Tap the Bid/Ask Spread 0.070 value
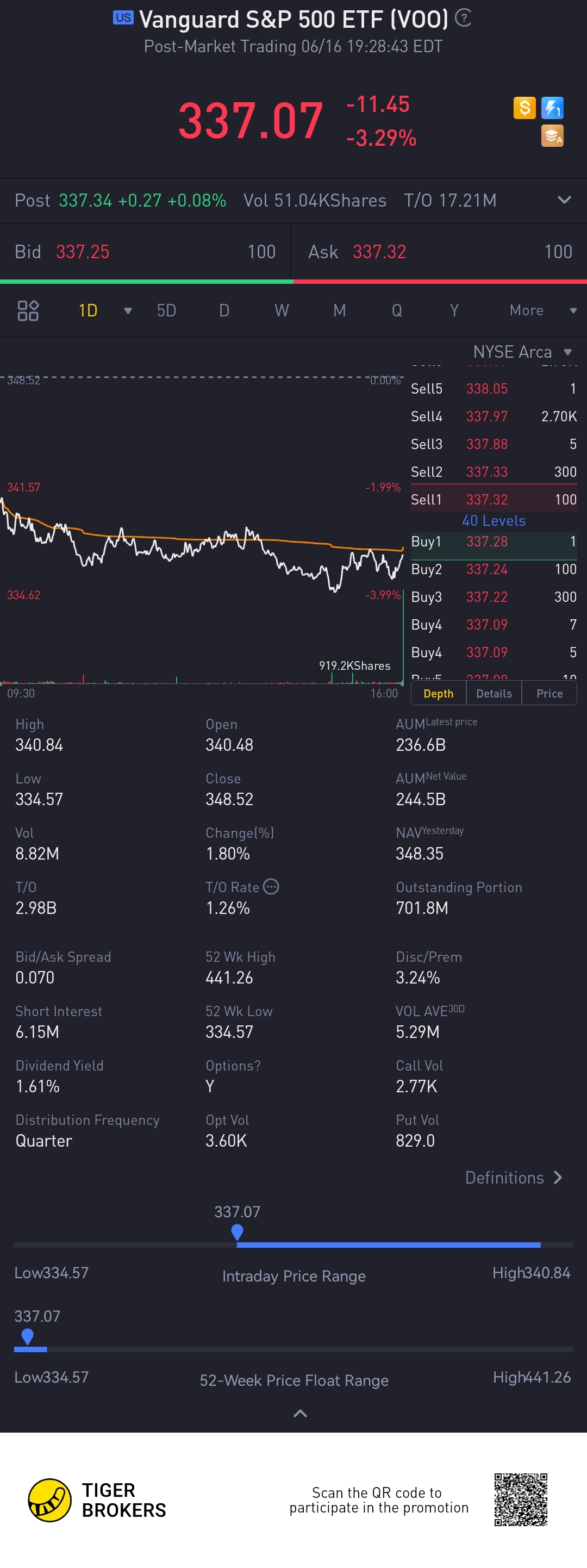 pos(35,978)
